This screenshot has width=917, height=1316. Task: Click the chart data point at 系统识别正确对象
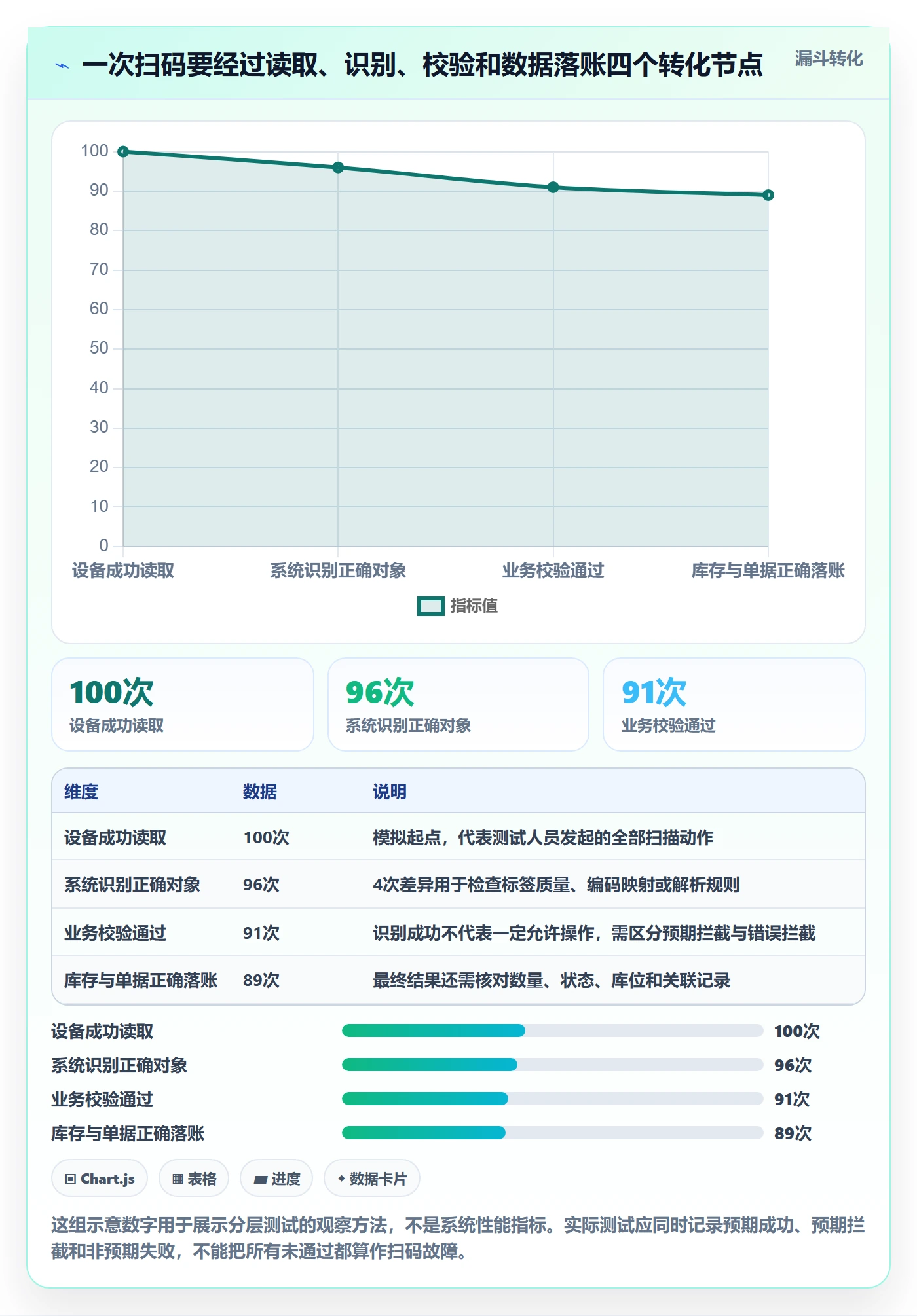point(338,168)
